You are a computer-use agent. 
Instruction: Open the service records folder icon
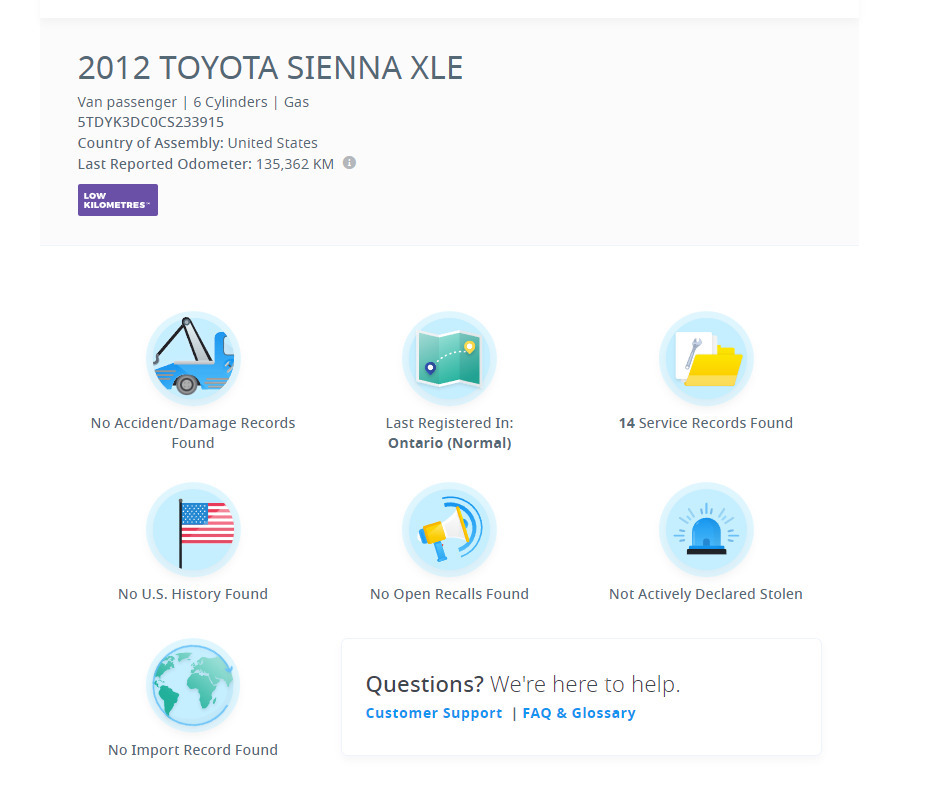(706, 358)
